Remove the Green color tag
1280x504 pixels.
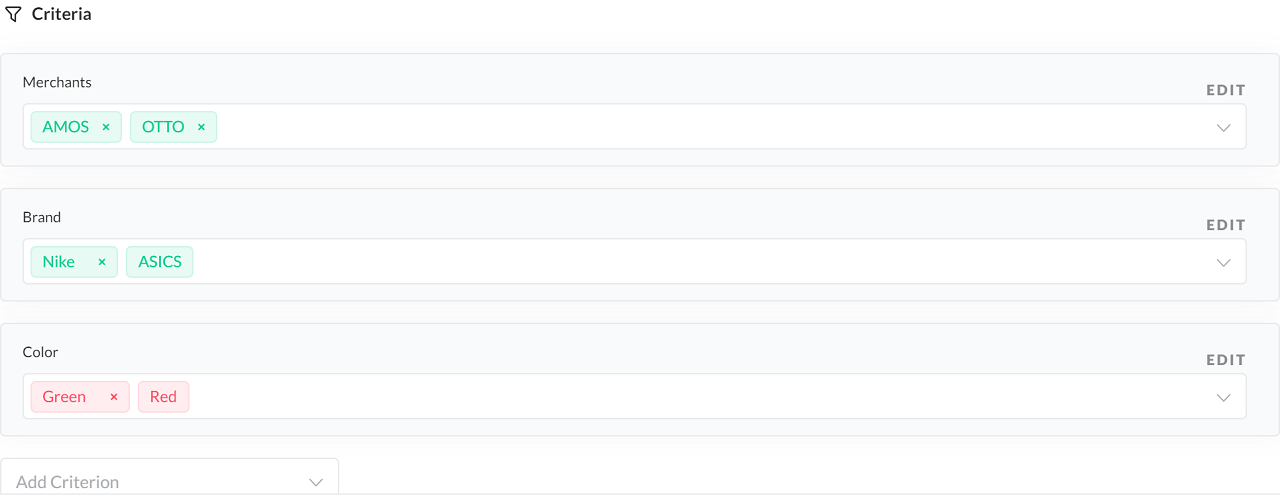[x=114, y=397]
